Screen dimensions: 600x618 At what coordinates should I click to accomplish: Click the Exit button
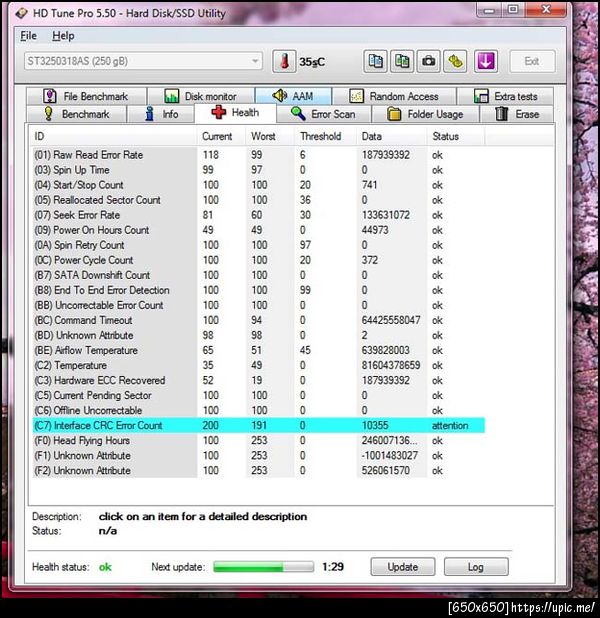pyautogui.click(x=532, y=61)
